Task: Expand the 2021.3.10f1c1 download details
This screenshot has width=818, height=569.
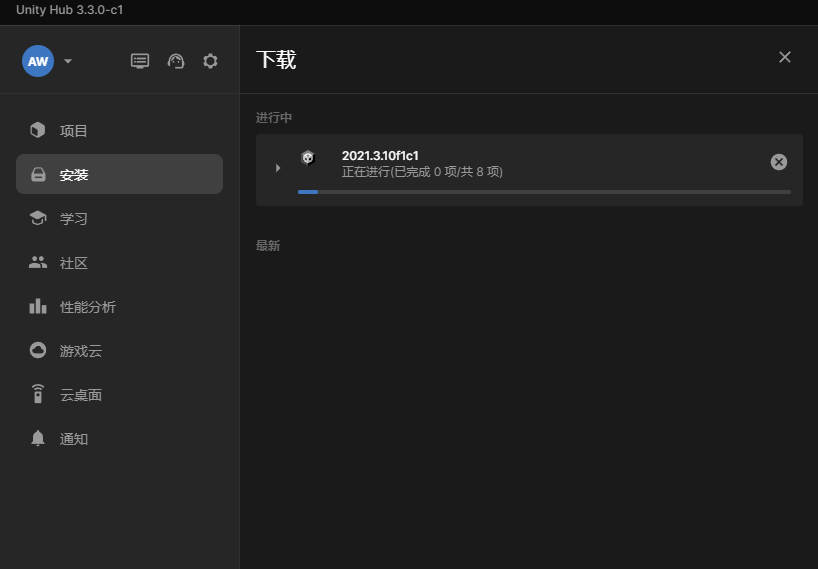Action: [278, 168]
